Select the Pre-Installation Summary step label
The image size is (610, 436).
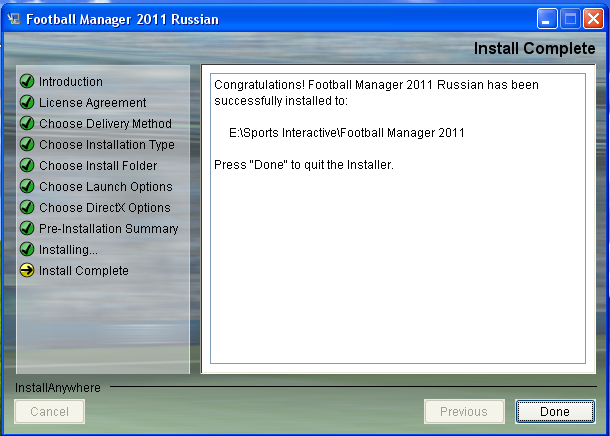[x=109, y=229]
